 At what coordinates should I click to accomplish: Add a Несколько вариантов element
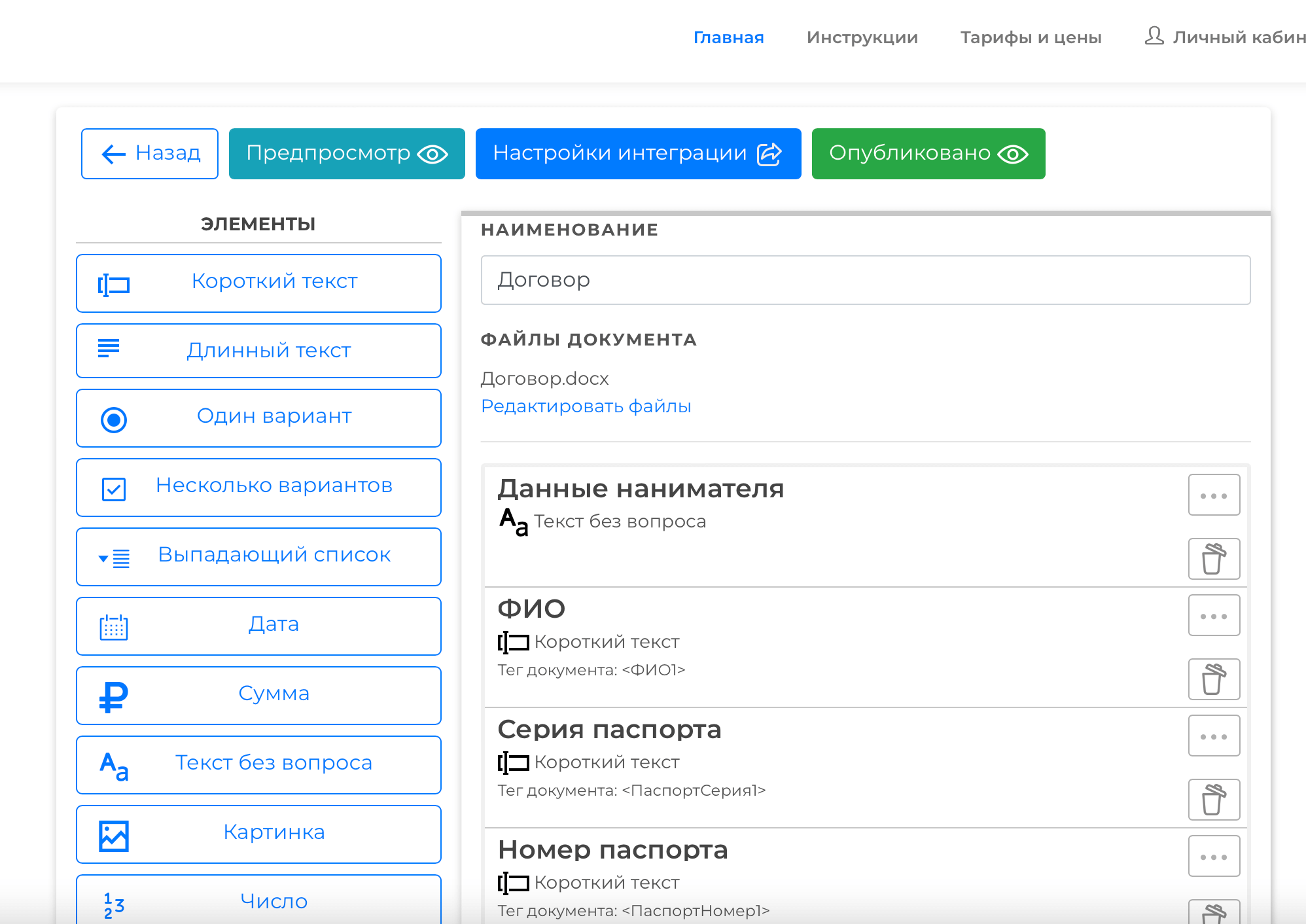pyautogui.click(x=258, y=488)
